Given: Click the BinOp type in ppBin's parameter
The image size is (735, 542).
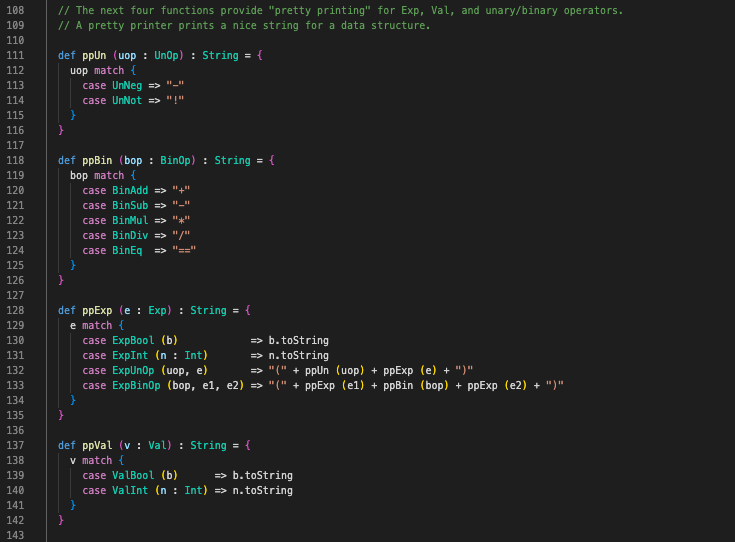Looking at the screenshot, I should (175, 160).
